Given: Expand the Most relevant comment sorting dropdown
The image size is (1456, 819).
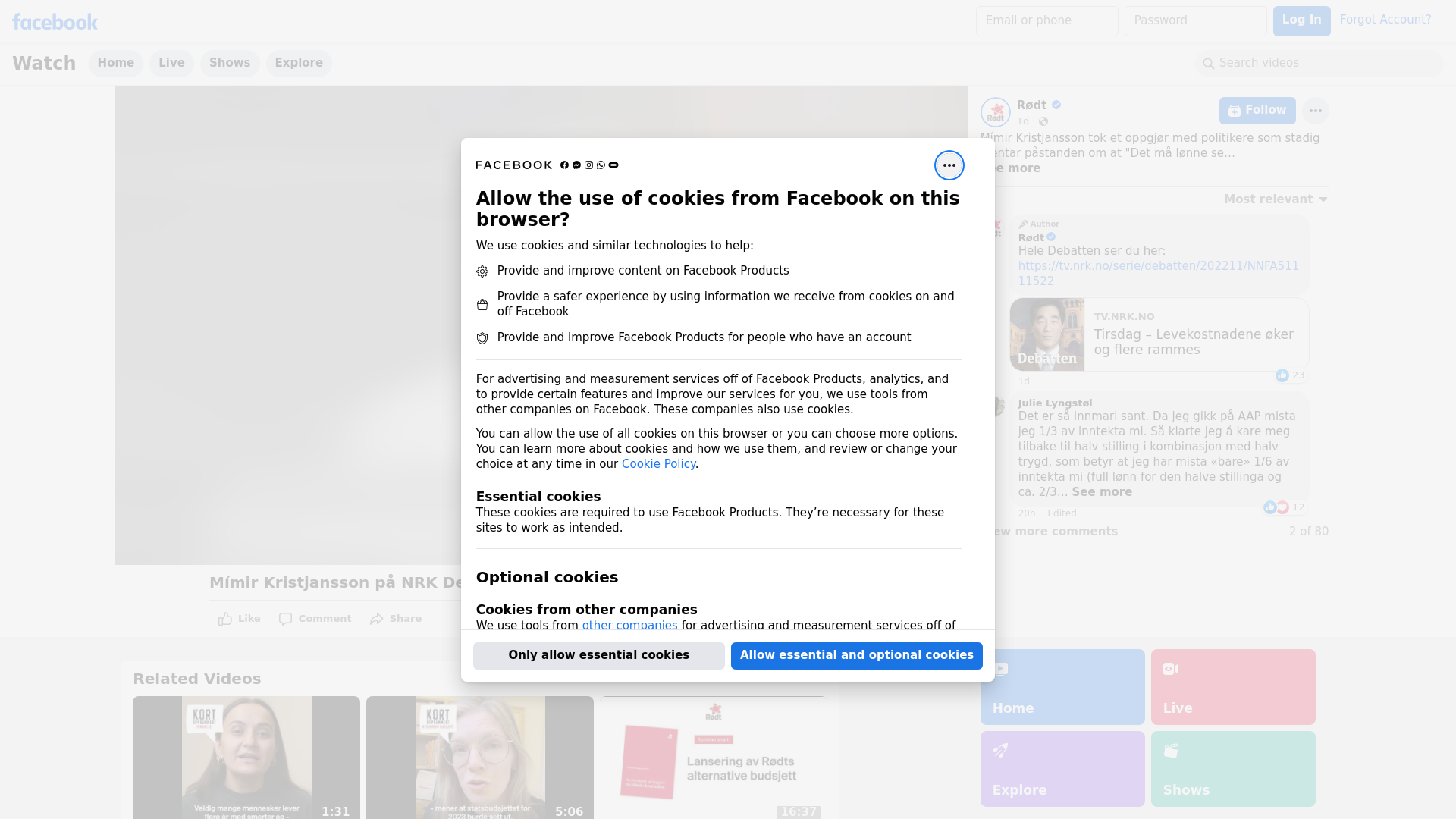Looking at the screenshot, I should 1276,199.
